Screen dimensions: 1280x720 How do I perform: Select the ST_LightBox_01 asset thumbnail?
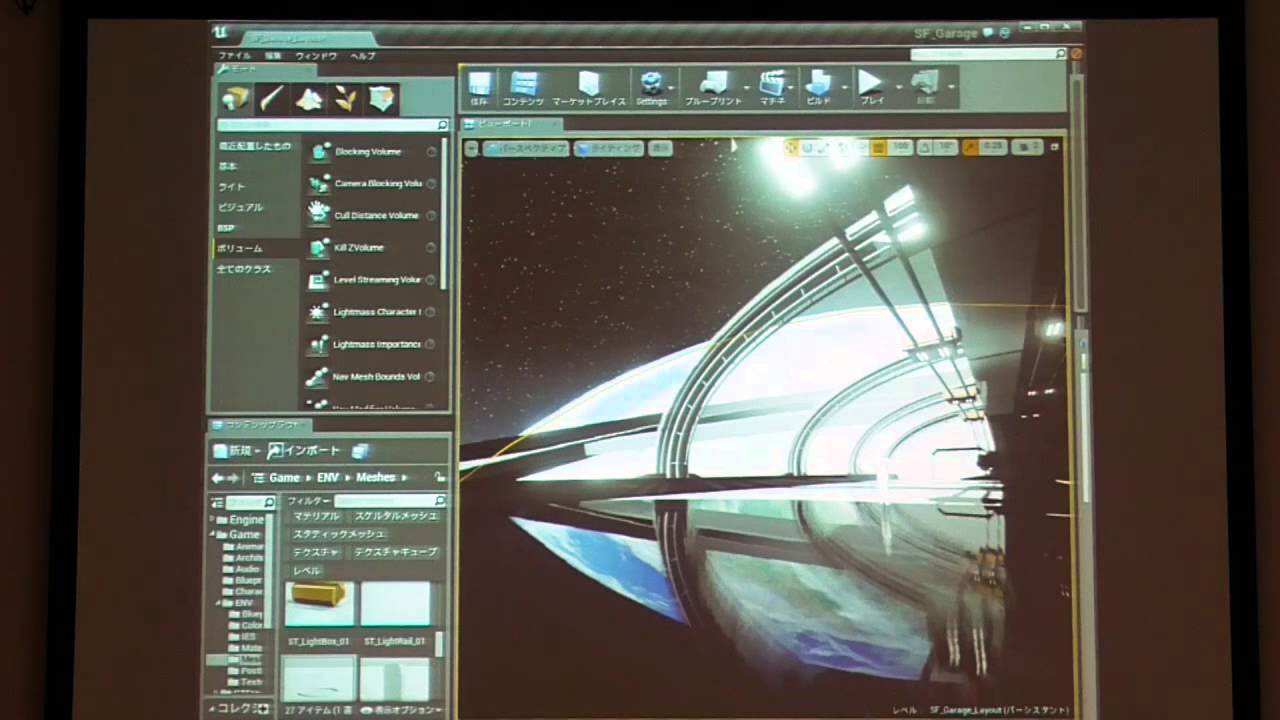319,605
